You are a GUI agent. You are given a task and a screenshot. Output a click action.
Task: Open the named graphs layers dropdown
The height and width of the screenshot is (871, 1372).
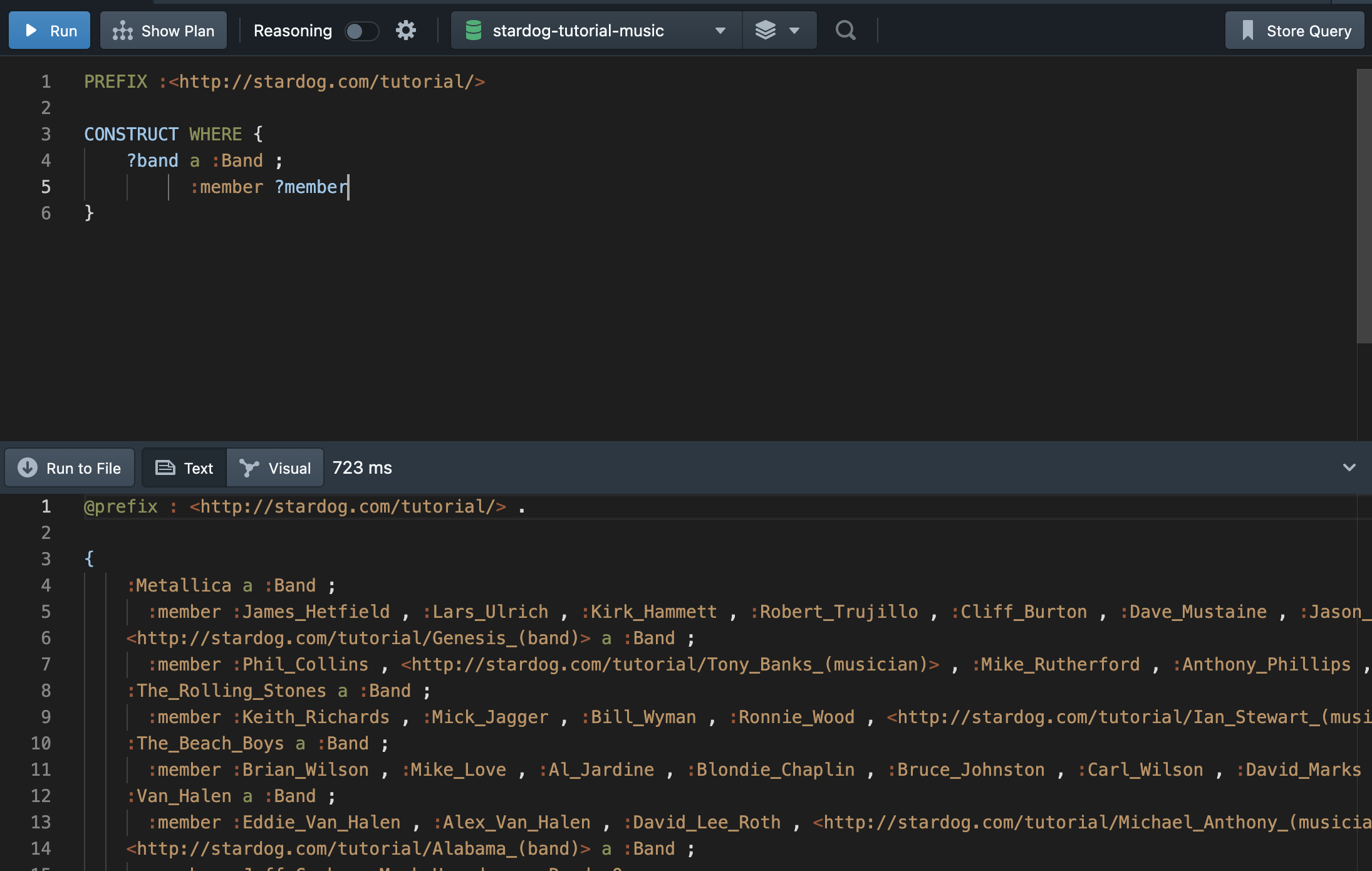(x=779, y=30)
